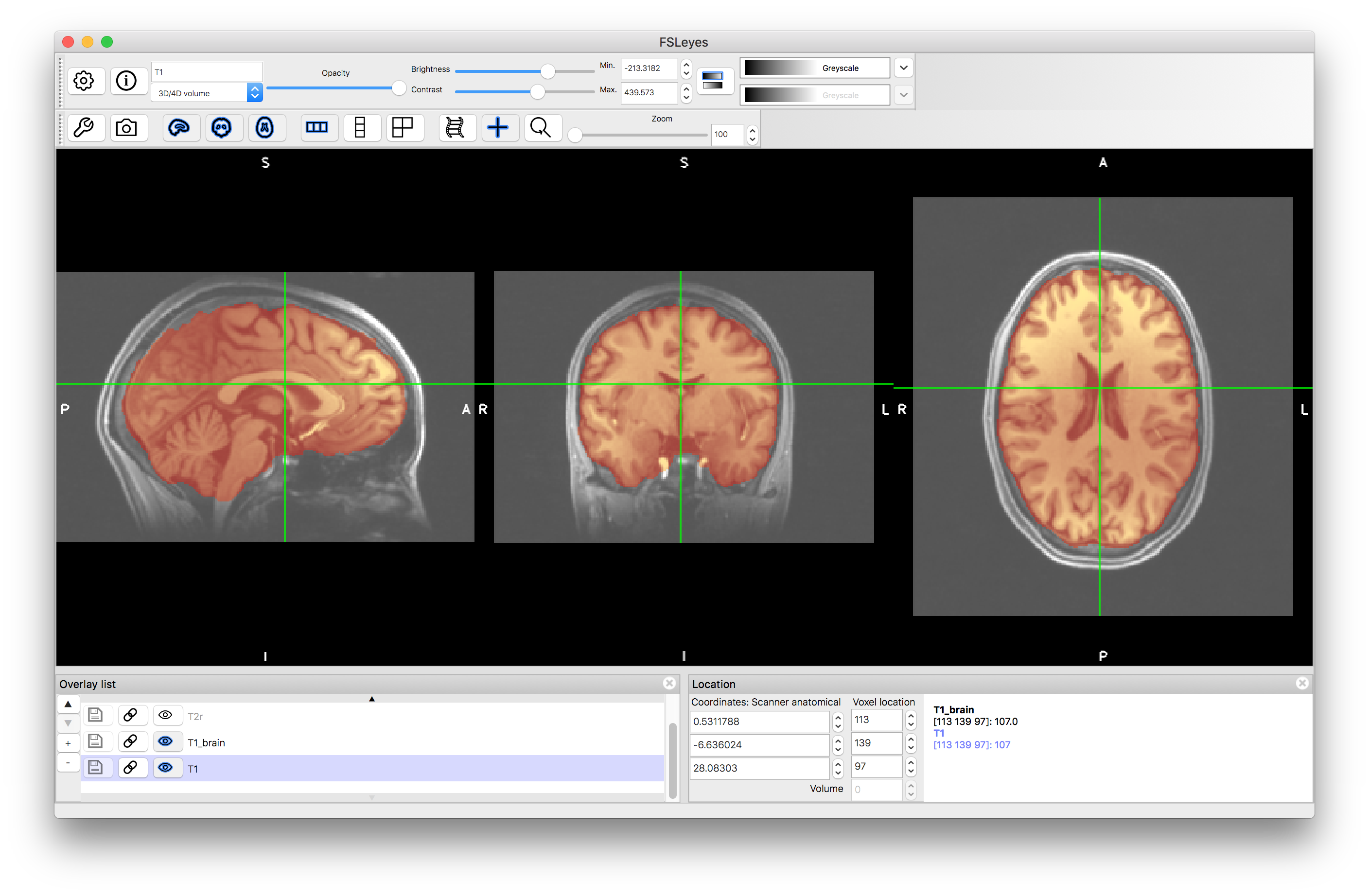Hide the T1_brain overlay

166,741
